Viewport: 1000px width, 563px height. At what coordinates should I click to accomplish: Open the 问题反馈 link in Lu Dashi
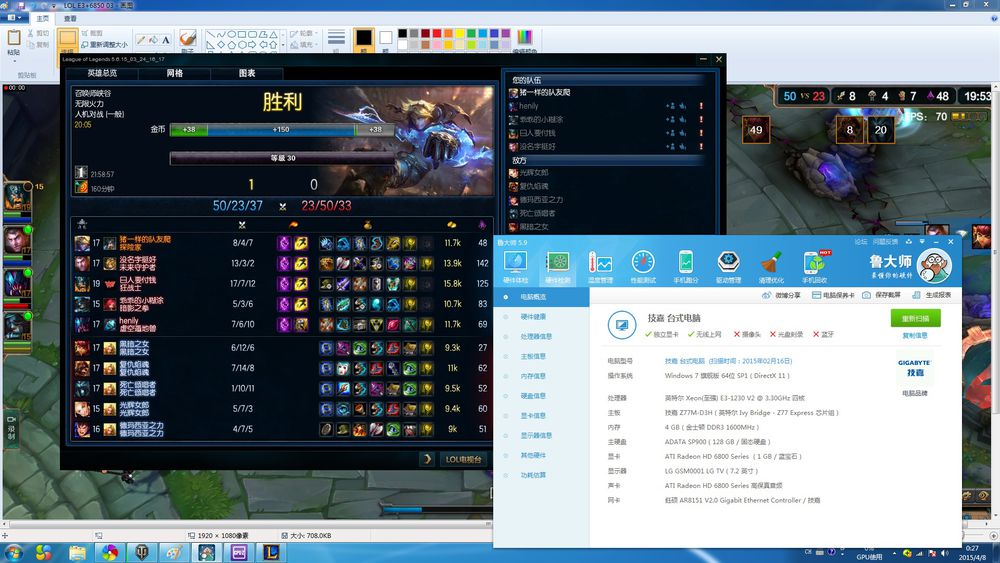click(885, 242)
